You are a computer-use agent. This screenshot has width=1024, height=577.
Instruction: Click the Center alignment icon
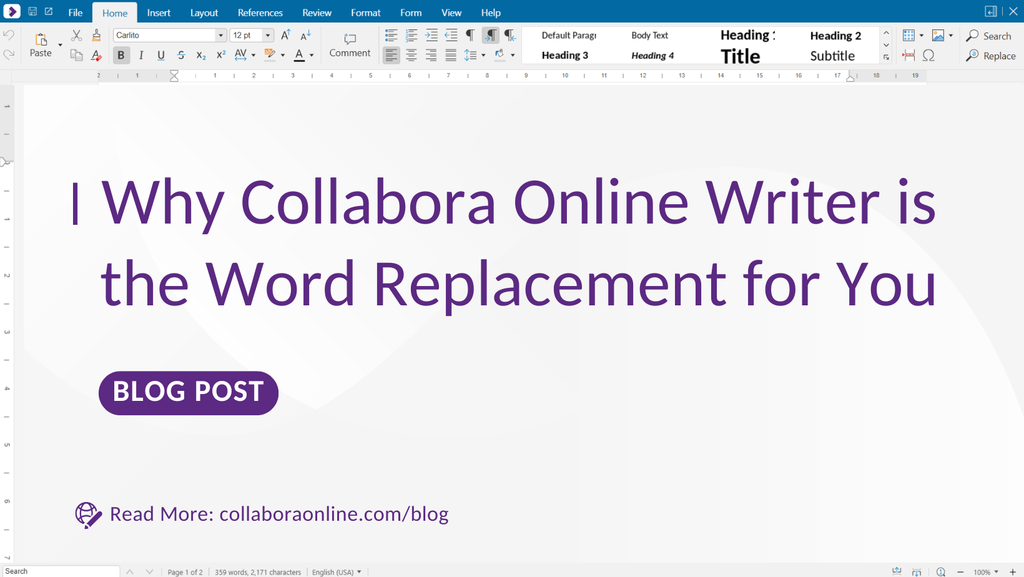[x=411, y=55]
